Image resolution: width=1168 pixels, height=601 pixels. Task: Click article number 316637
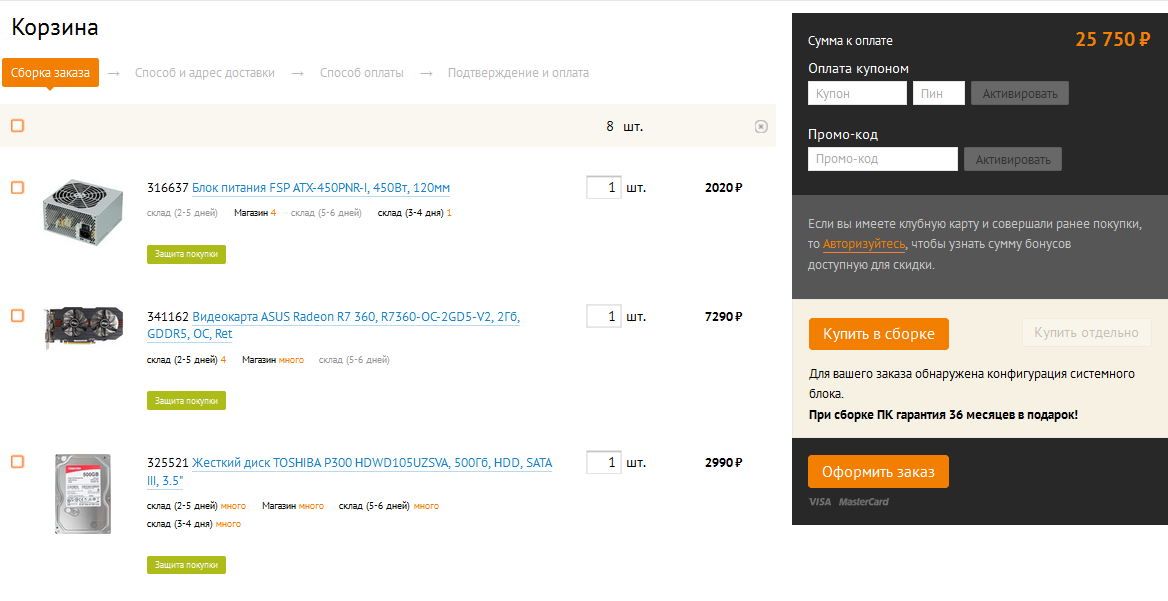(168, 188)
